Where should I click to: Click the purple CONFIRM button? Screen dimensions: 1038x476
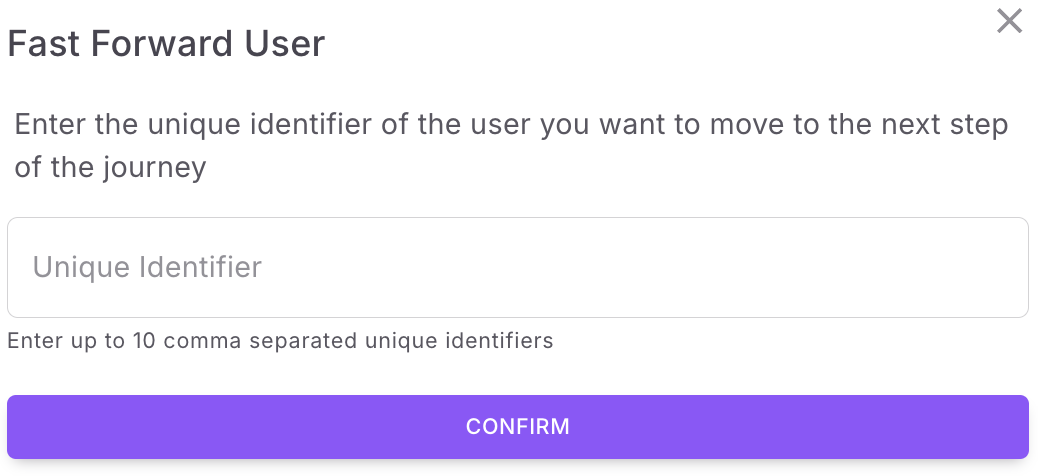(x=518, y=426)
